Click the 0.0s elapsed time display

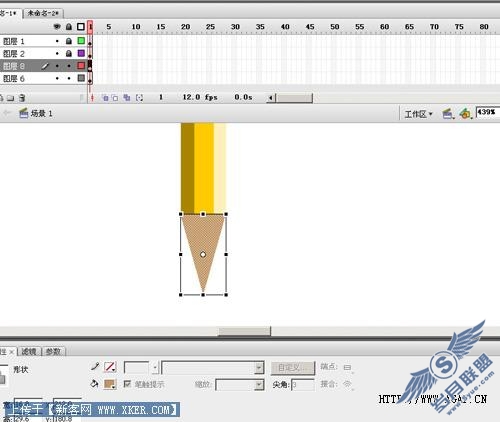243,97
